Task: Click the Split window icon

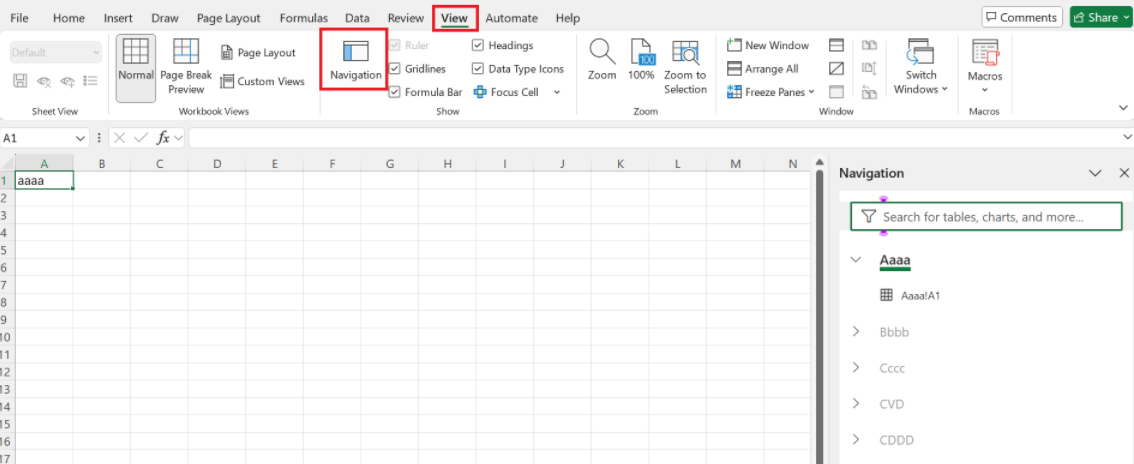Action: (836, 46)
